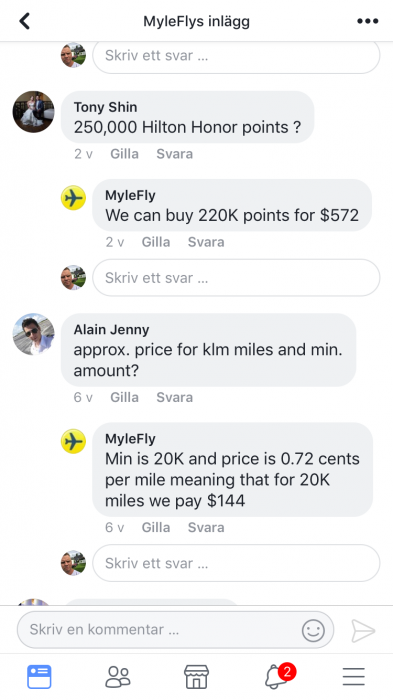Open the Friends tab icon
The image size is (393, 700).
pyautogui.click(x=118, y=677)
